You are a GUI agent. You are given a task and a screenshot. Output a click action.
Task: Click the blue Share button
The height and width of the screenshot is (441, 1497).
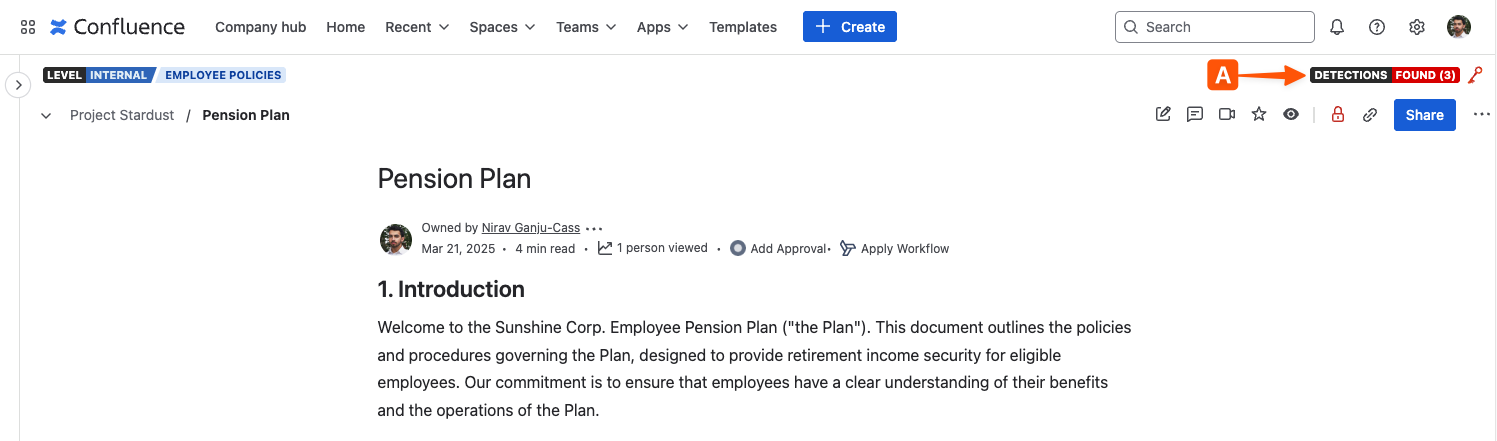click(1424, 115)
